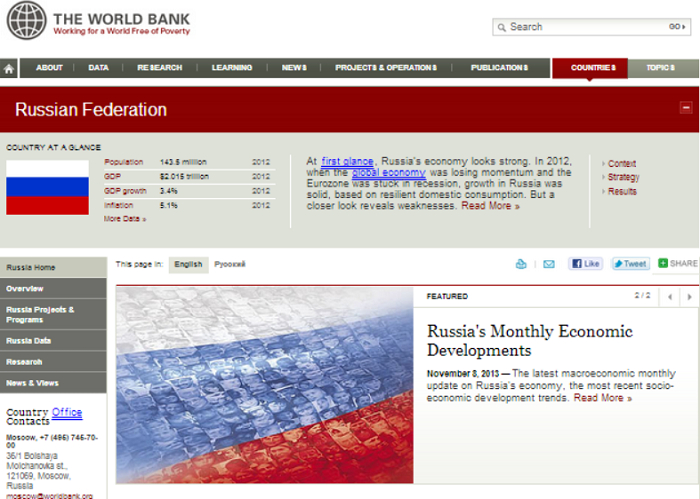This screenshot has height=499, width=700.
Task: Open the ABOUT menu
Action: pos(49,68)
